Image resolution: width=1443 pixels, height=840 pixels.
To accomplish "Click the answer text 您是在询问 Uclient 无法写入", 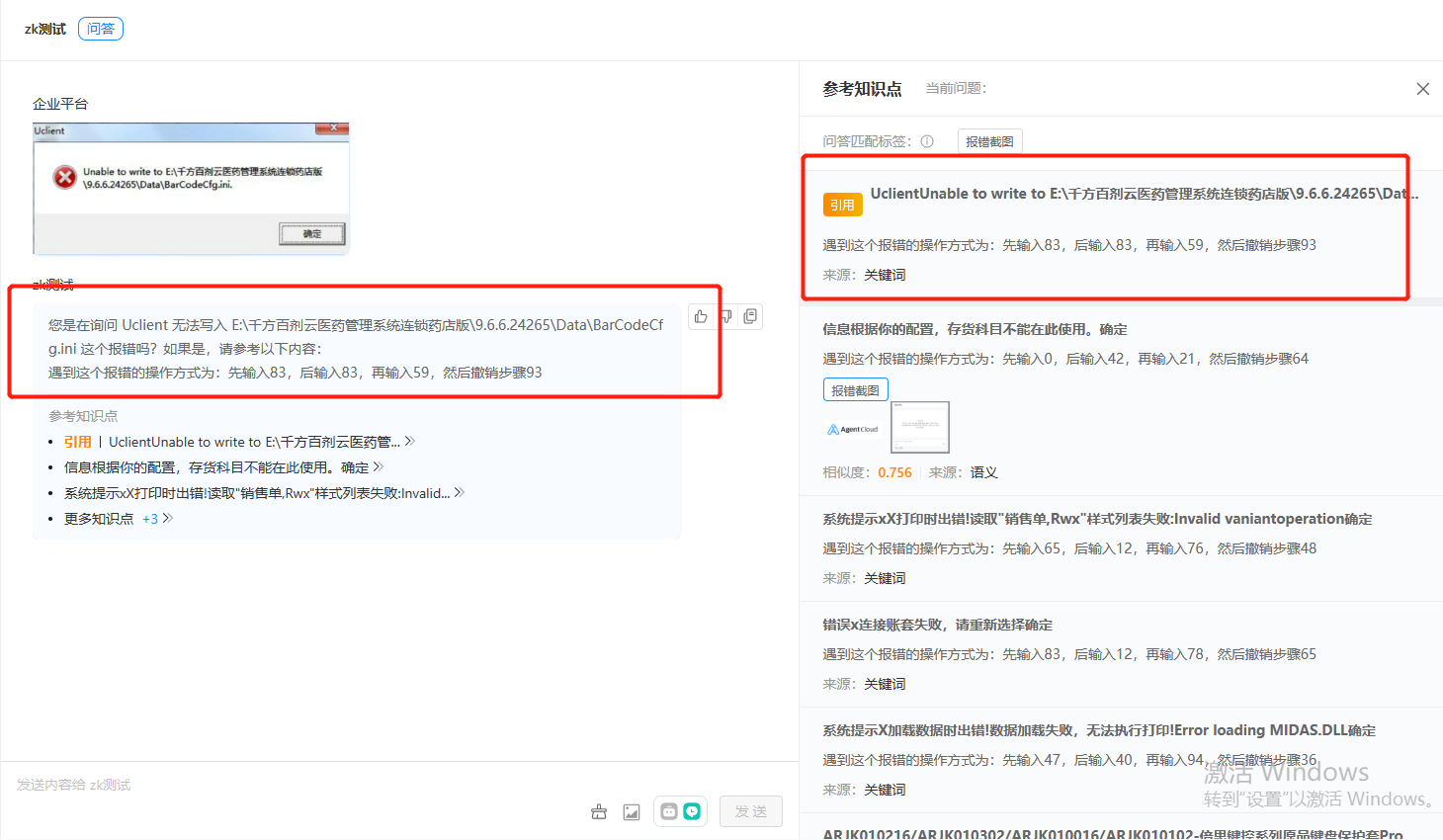I will pyautogui.click(x=356, y=336).
